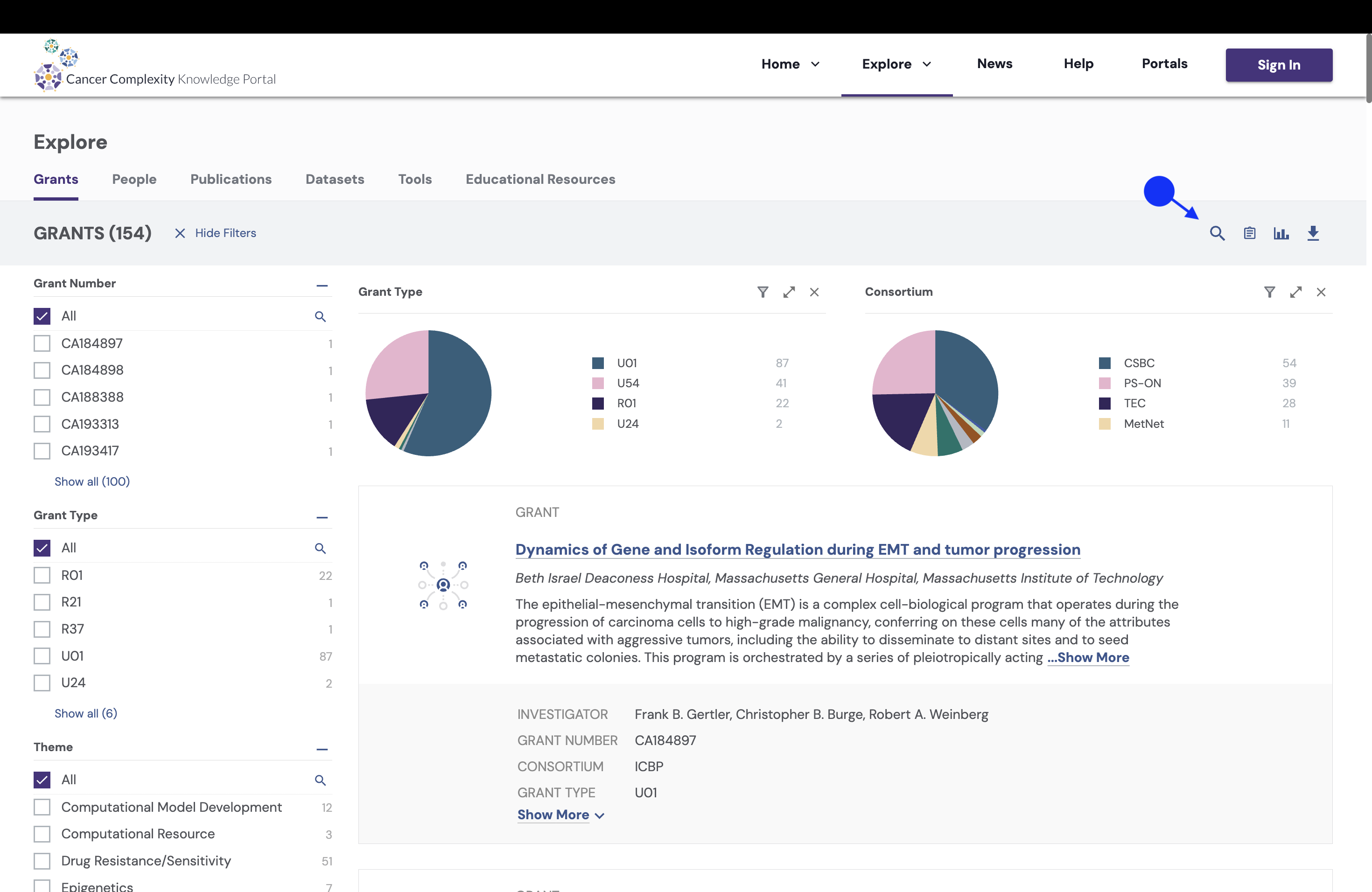Open the Datasets tab
The image size is (1372, 892).
(334, 179)
